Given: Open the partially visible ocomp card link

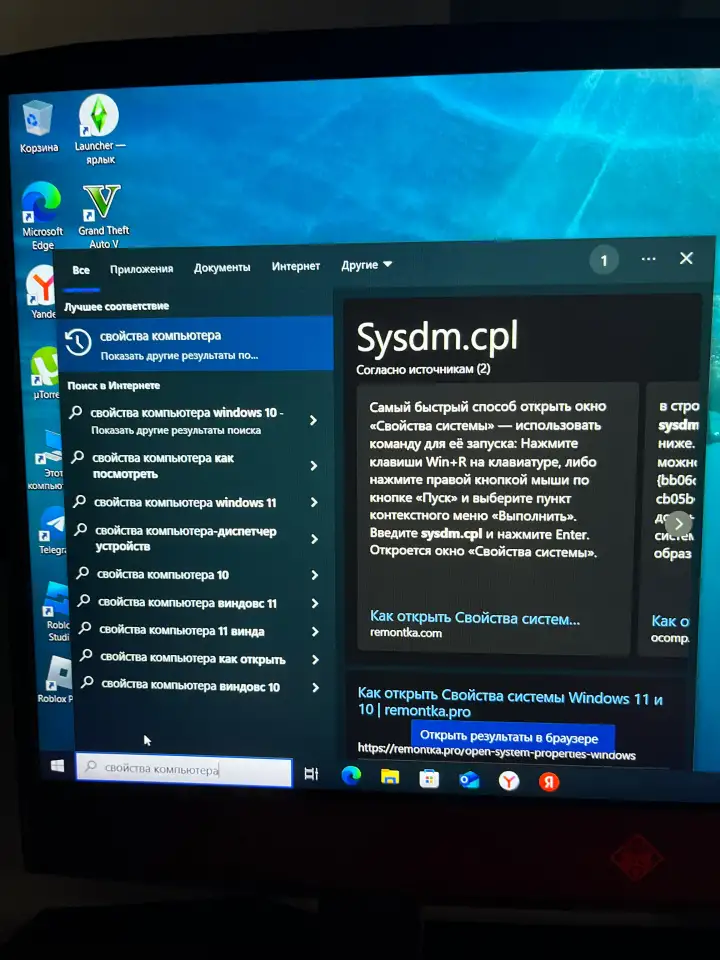Looking at the screenshot, I should [x=670, y=621].
